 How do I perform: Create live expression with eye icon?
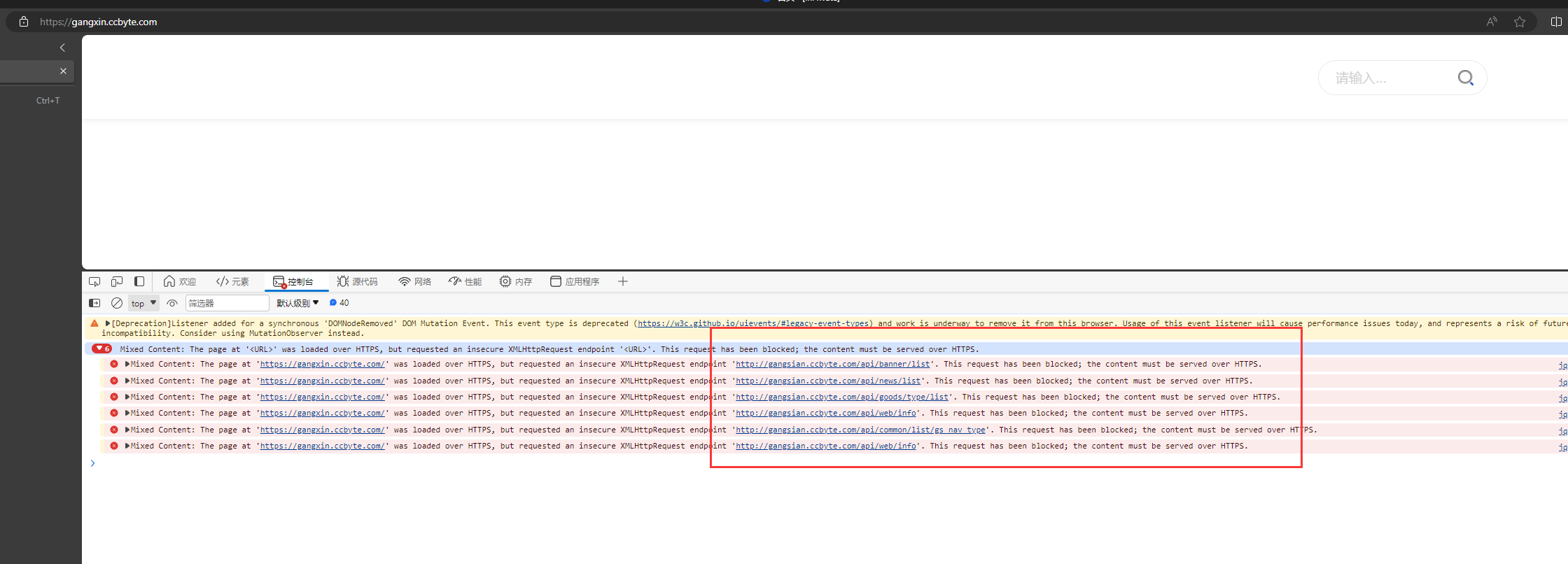point(172,303)
